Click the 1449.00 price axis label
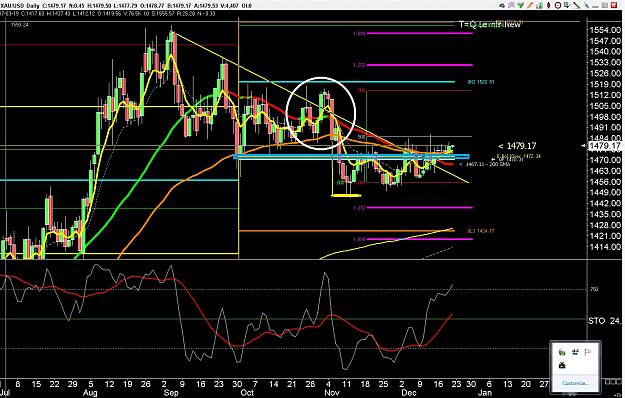 (x=605, y=193)
